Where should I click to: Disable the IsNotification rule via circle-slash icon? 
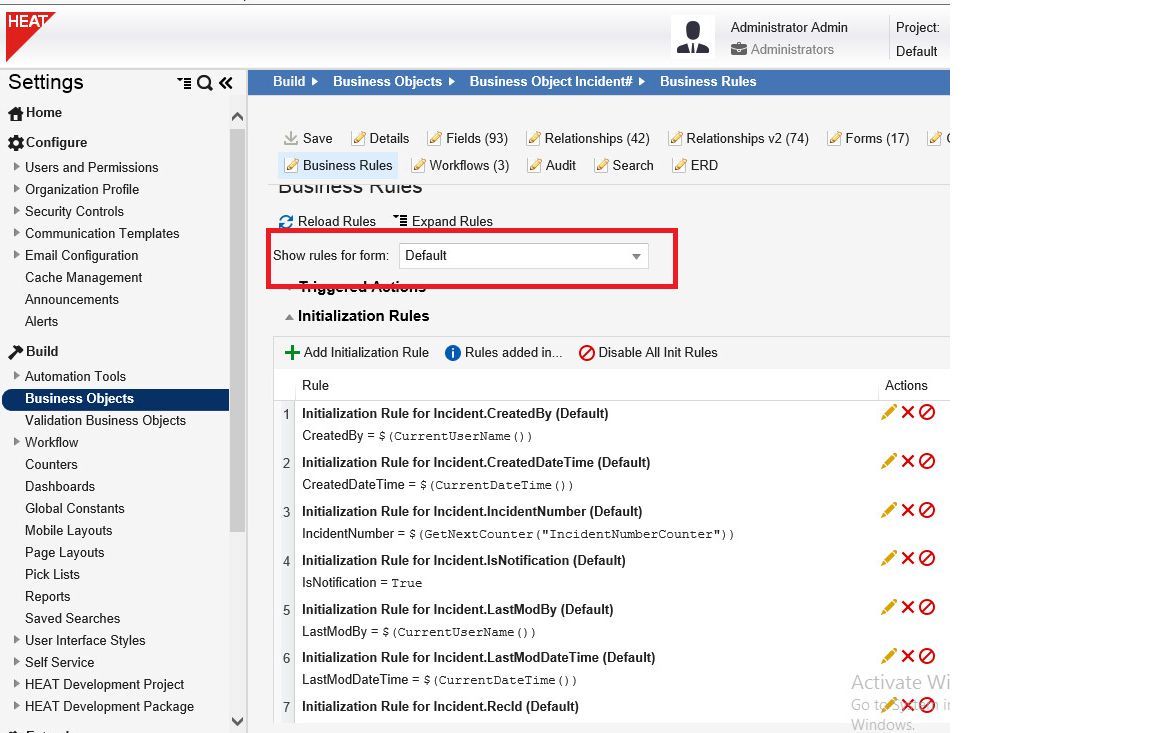(x=927, y=559)
